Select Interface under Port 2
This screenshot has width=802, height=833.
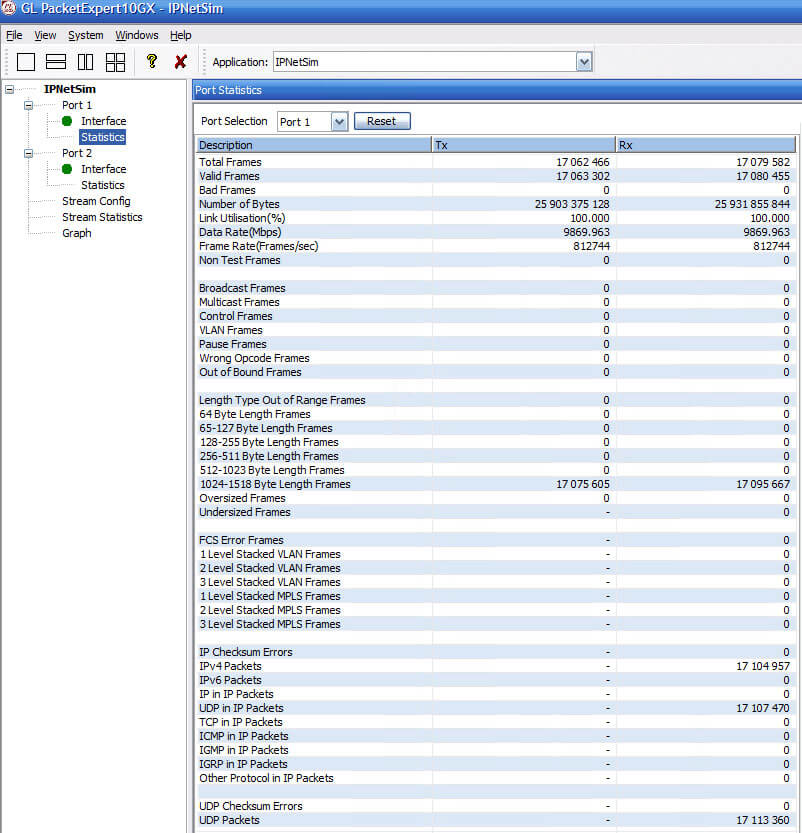coord(104,169)
